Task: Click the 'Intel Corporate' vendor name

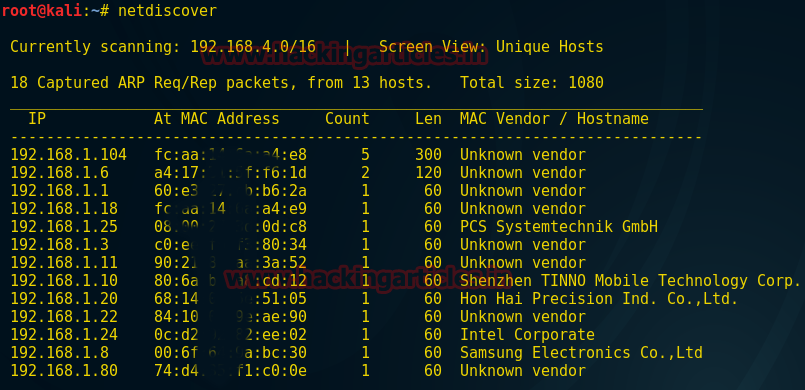Action: [527, 335]
